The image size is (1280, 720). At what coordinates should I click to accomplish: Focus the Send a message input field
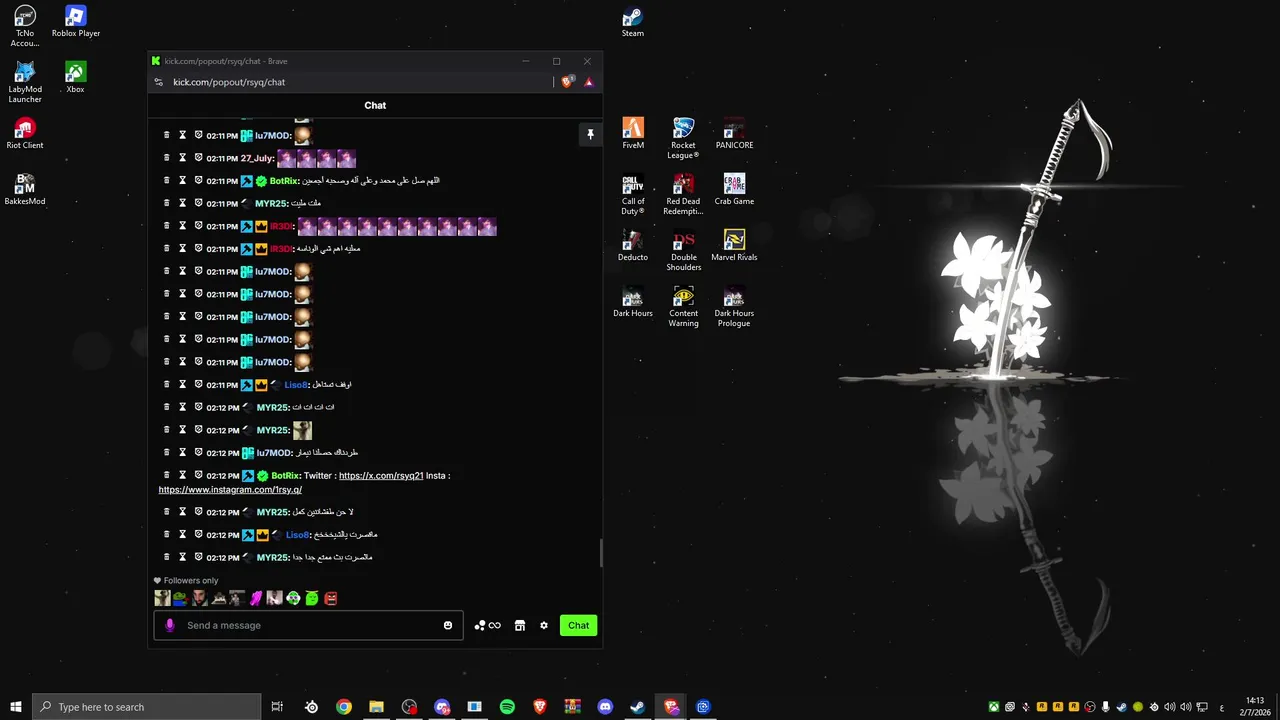(x=308, y=625)
